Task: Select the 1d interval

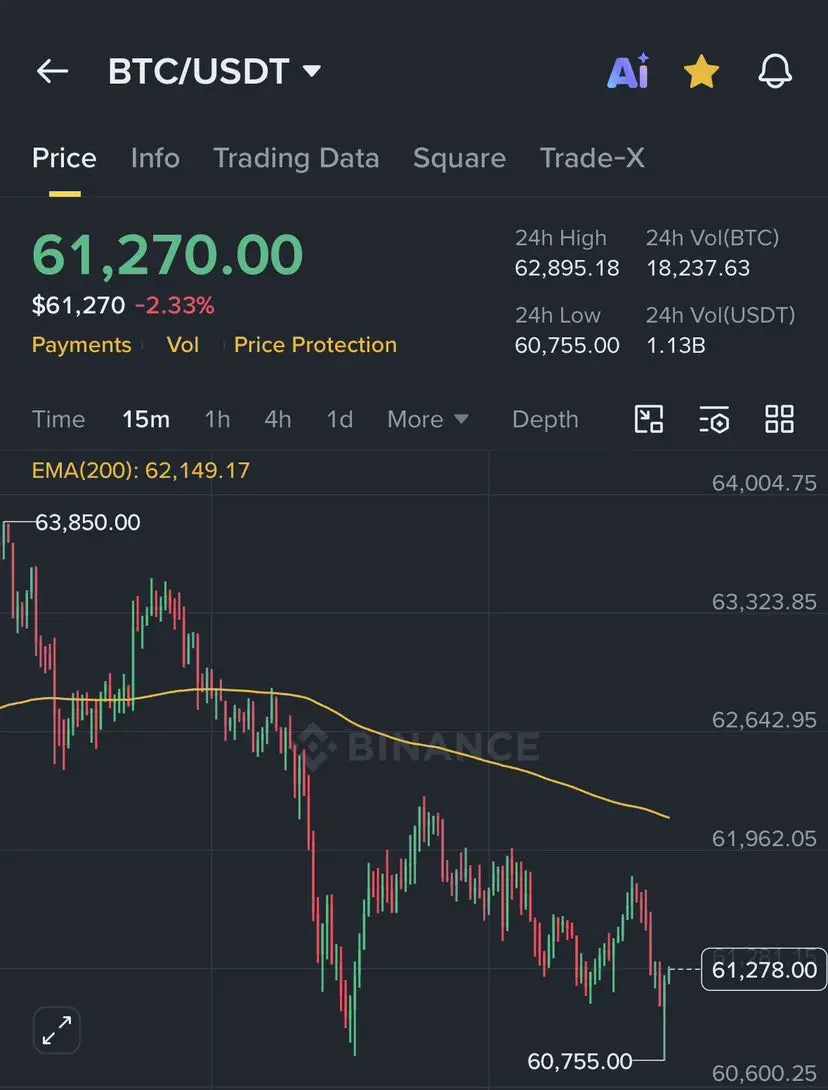Action: (x=340, y=419)
